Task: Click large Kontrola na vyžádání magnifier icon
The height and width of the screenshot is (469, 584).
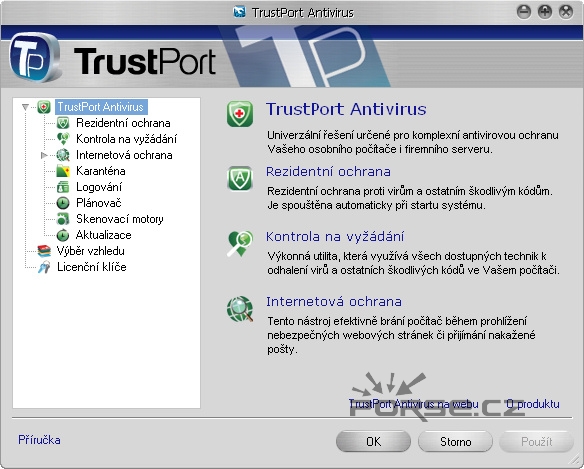Action: click(240, 244)
